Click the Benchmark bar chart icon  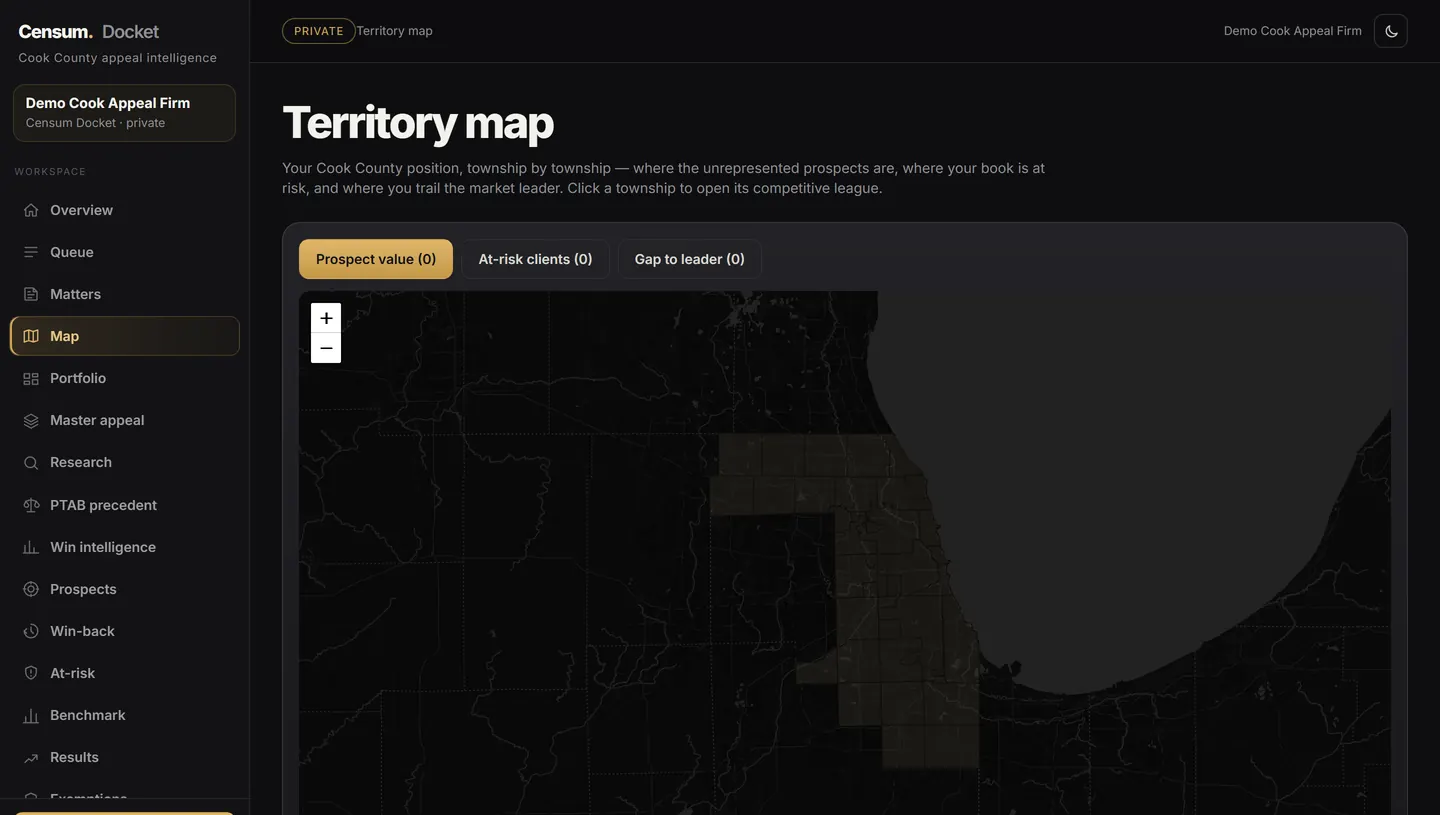31,715
